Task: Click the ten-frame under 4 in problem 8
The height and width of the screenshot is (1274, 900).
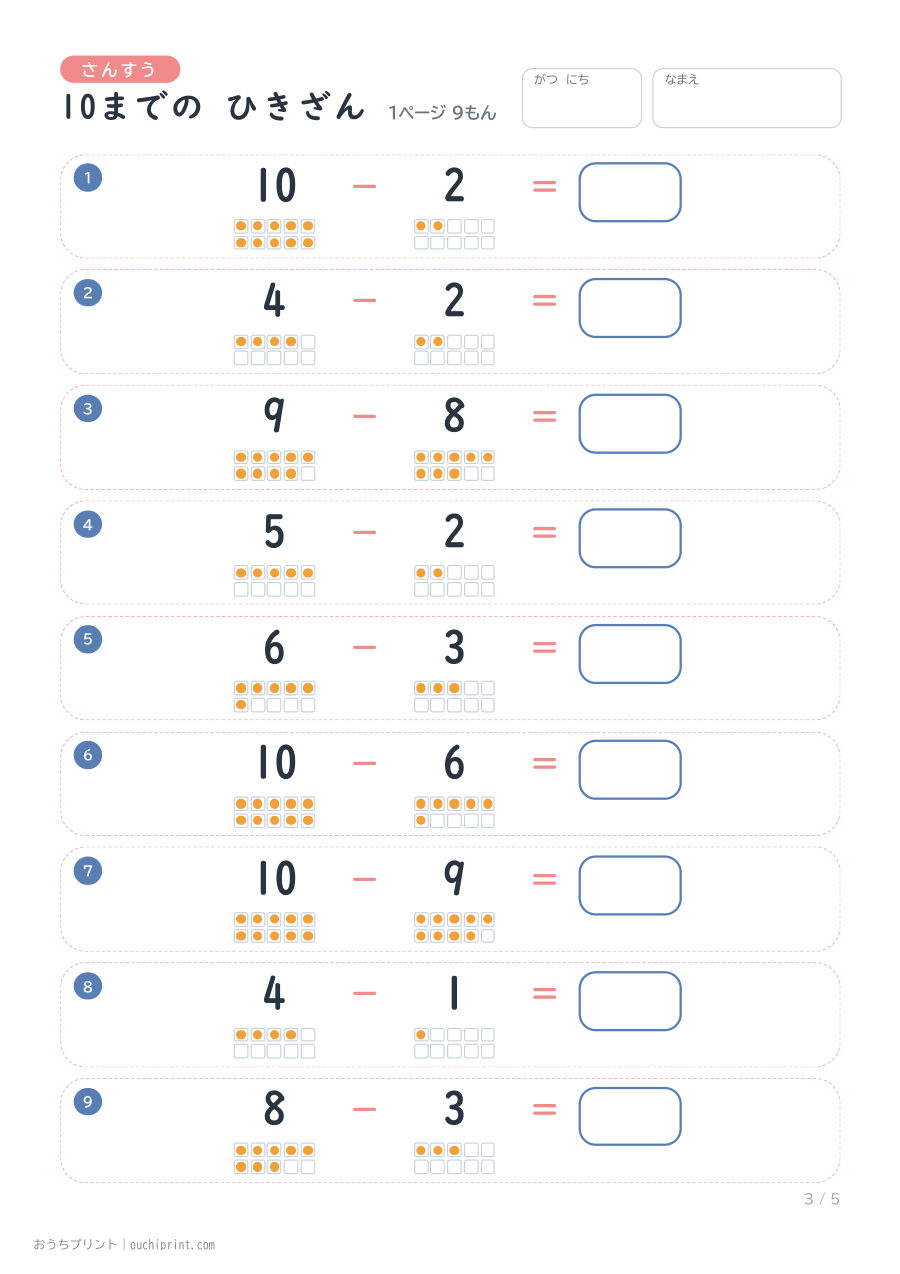Action: [275, 1043]
